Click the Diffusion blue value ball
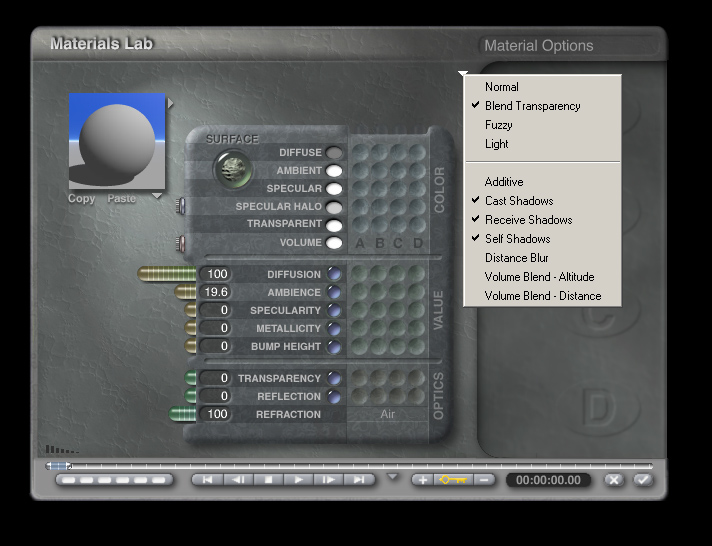 [x=334, y=274]
